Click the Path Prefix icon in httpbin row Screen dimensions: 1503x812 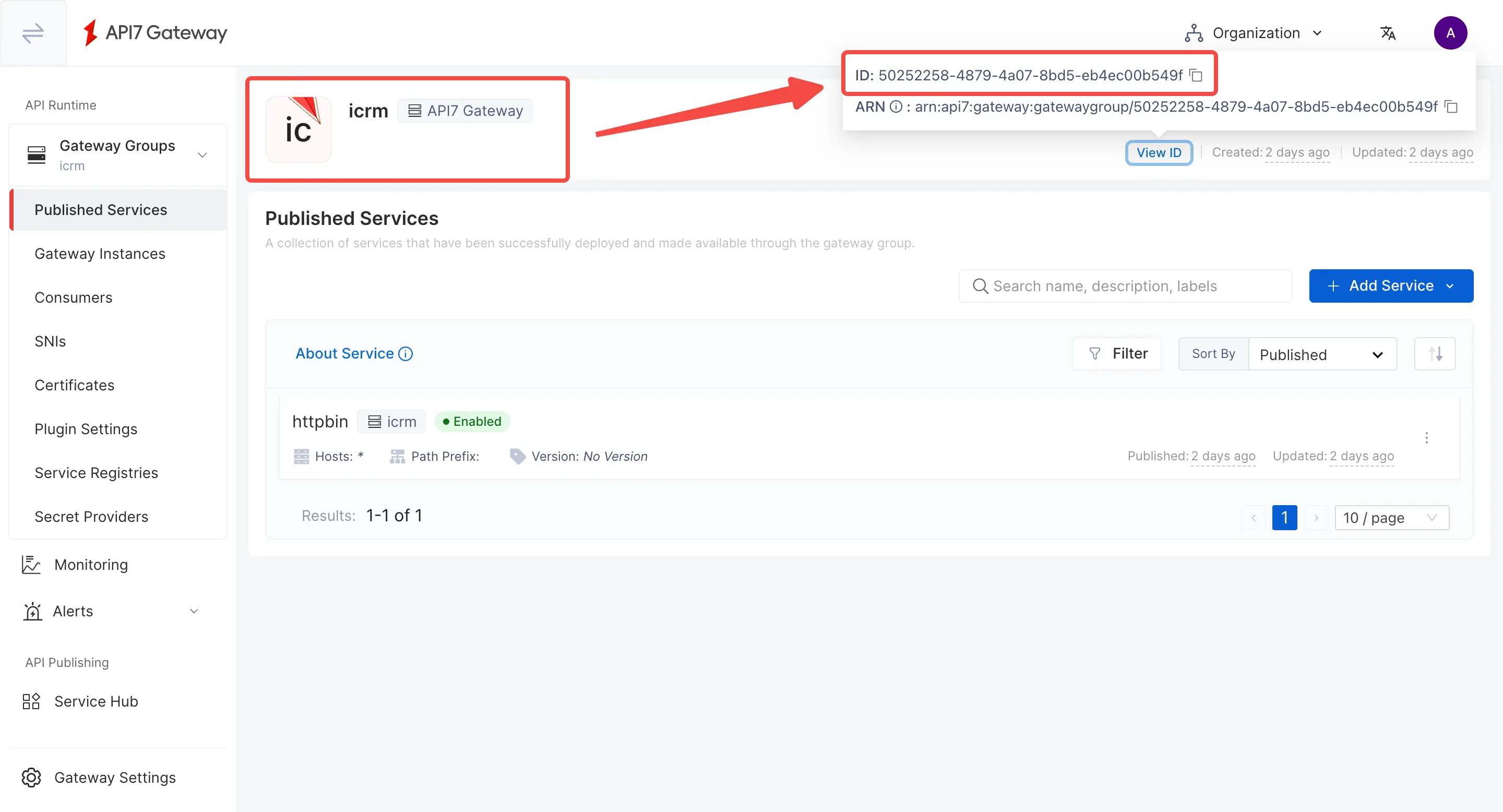click(397, 456)
